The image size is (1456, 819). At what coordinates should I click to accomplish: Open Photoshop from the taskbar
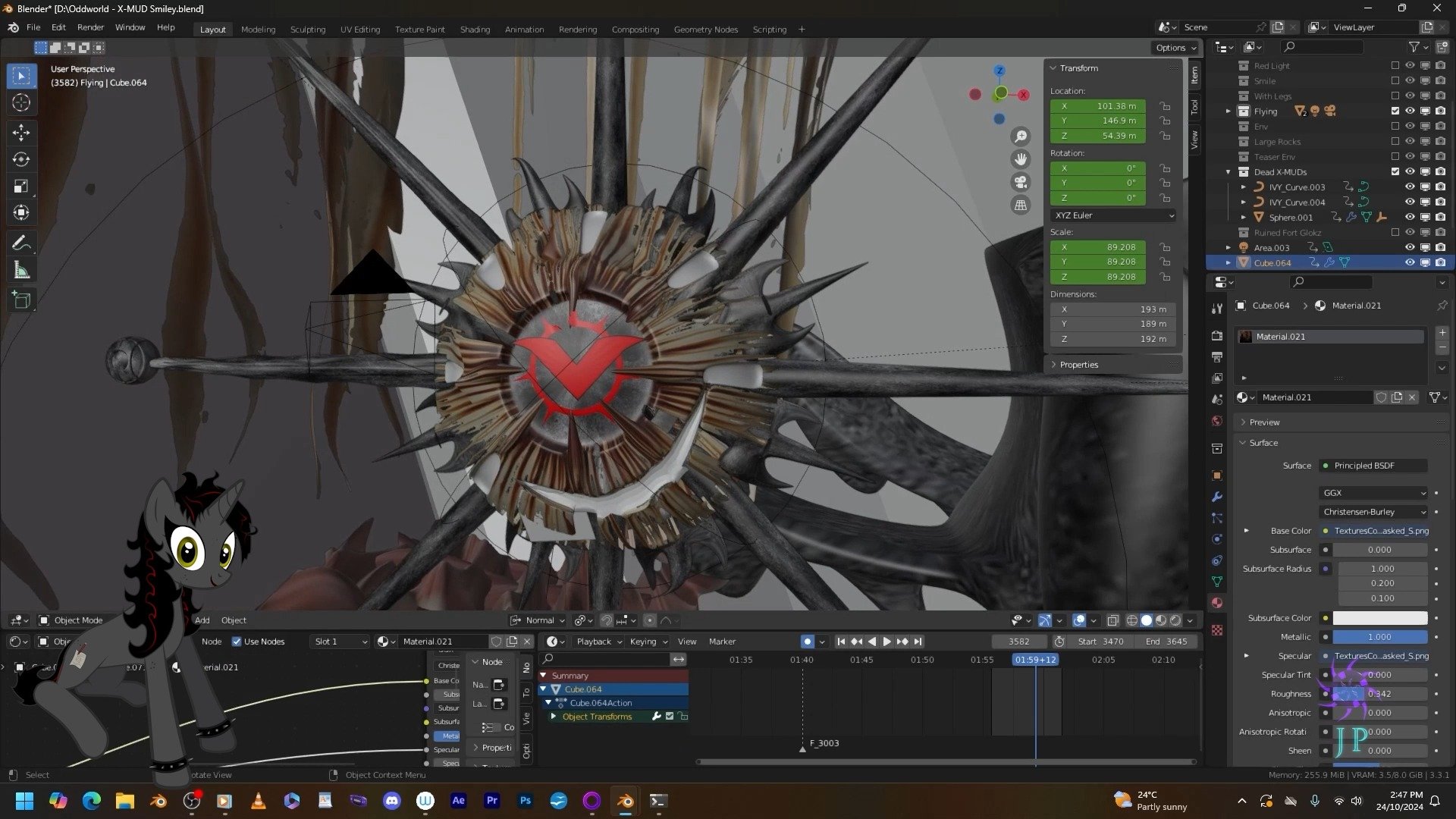525,801
